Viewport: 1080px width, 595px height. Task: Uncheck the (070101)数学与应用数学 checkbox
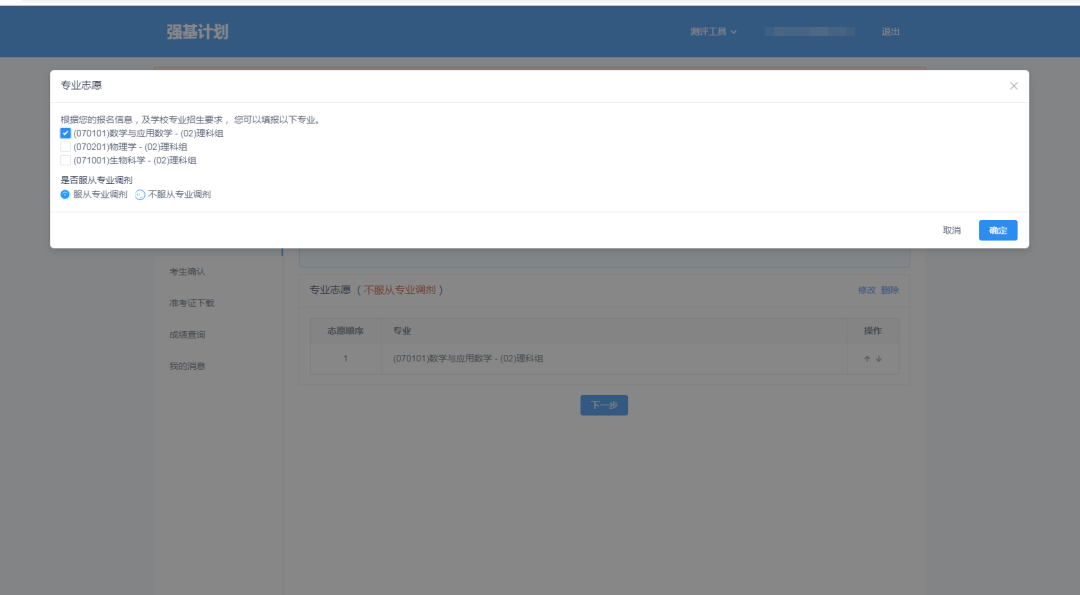tap(66, 133)
